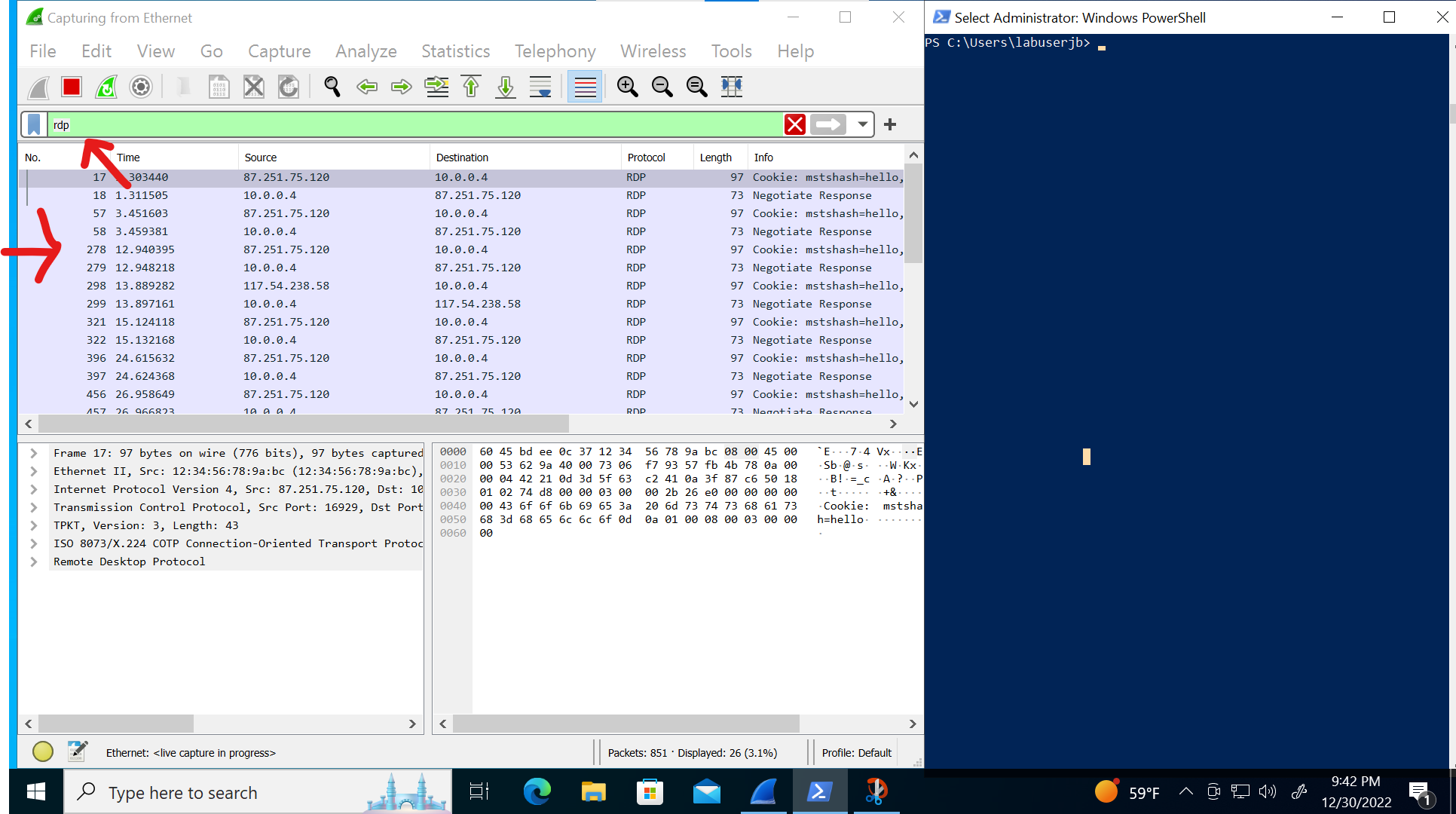Toggle the ISO 8073 COTP tree item
Image resolution: width=1456 pixels, height=814 pixels.
[x=36, y=543]
